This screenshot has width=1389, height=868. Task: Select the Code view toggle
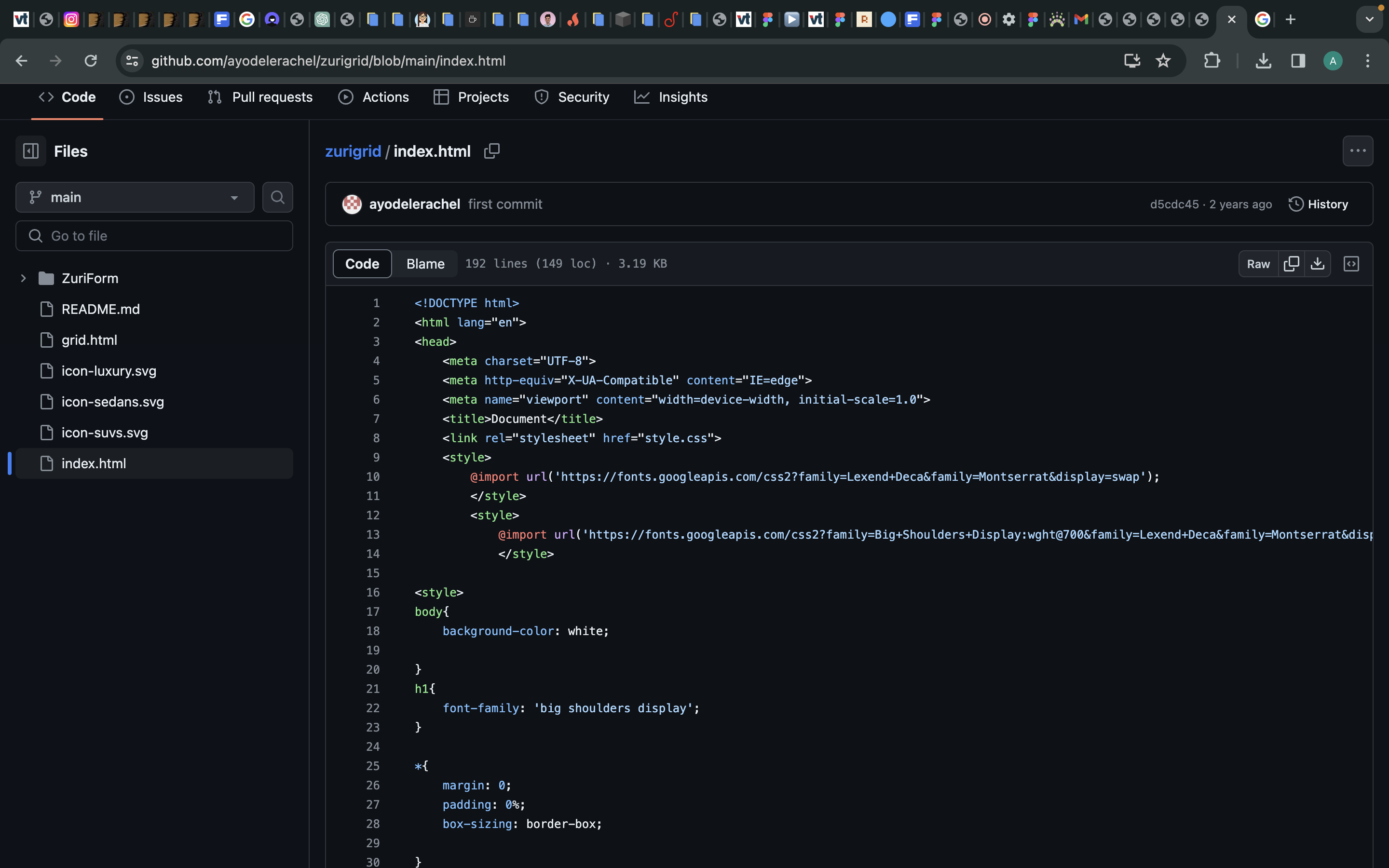(x=362, y=263)
